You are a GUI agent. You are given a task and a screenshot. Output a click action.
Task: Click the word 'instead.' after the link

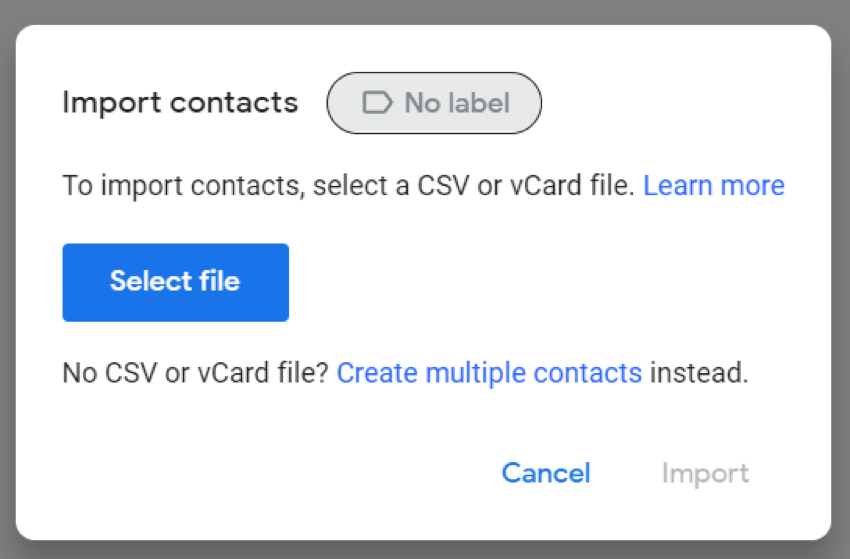(699, 374)
